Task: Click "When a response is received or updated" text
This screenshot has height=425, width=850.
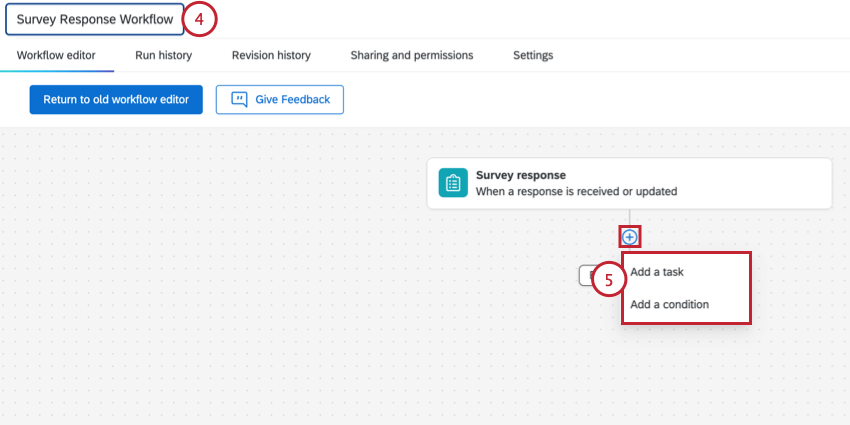Action: pos(576,190)
